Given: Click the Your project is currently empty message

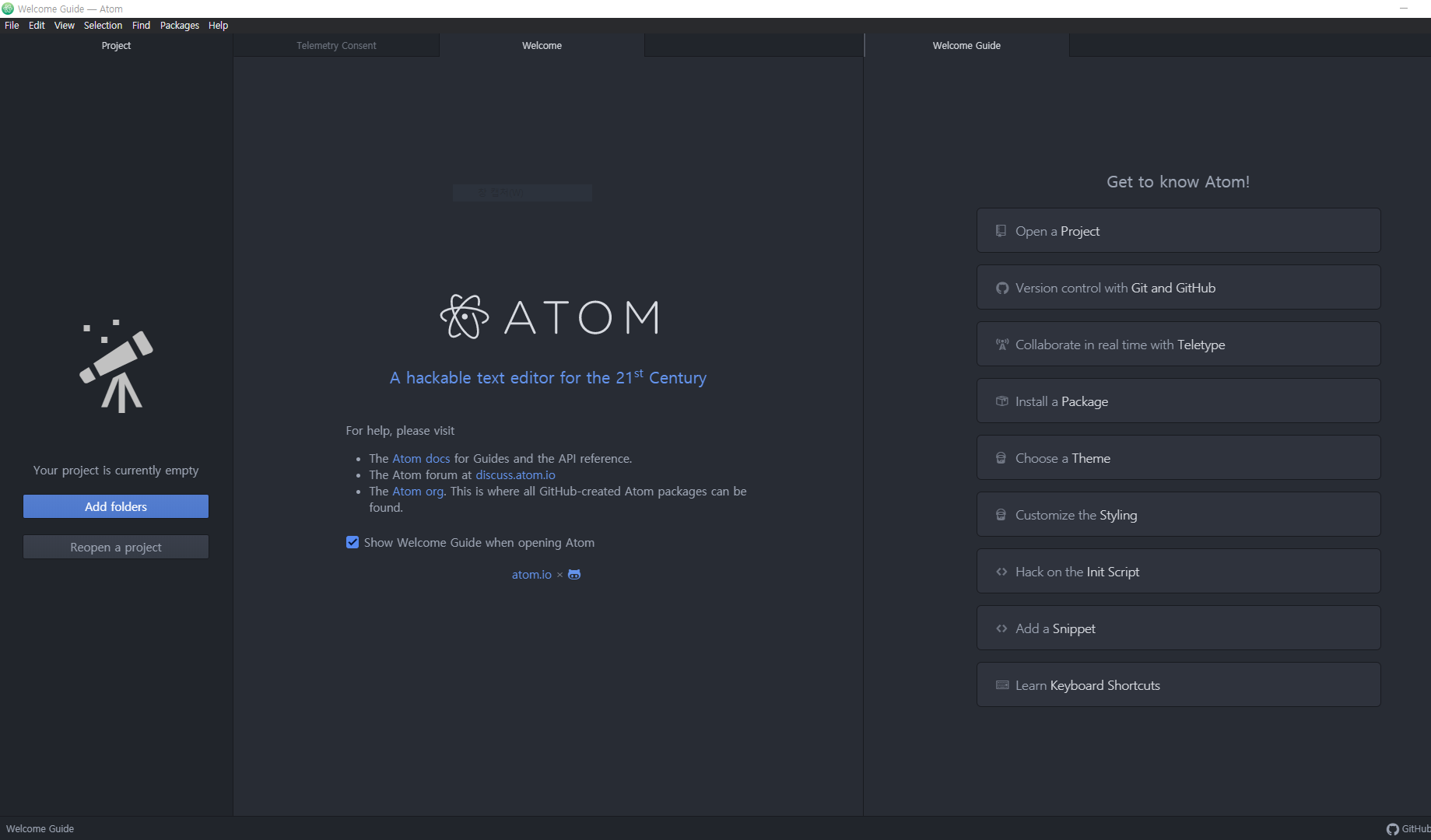Looking at the screenshot, I should tap(116, 471).
